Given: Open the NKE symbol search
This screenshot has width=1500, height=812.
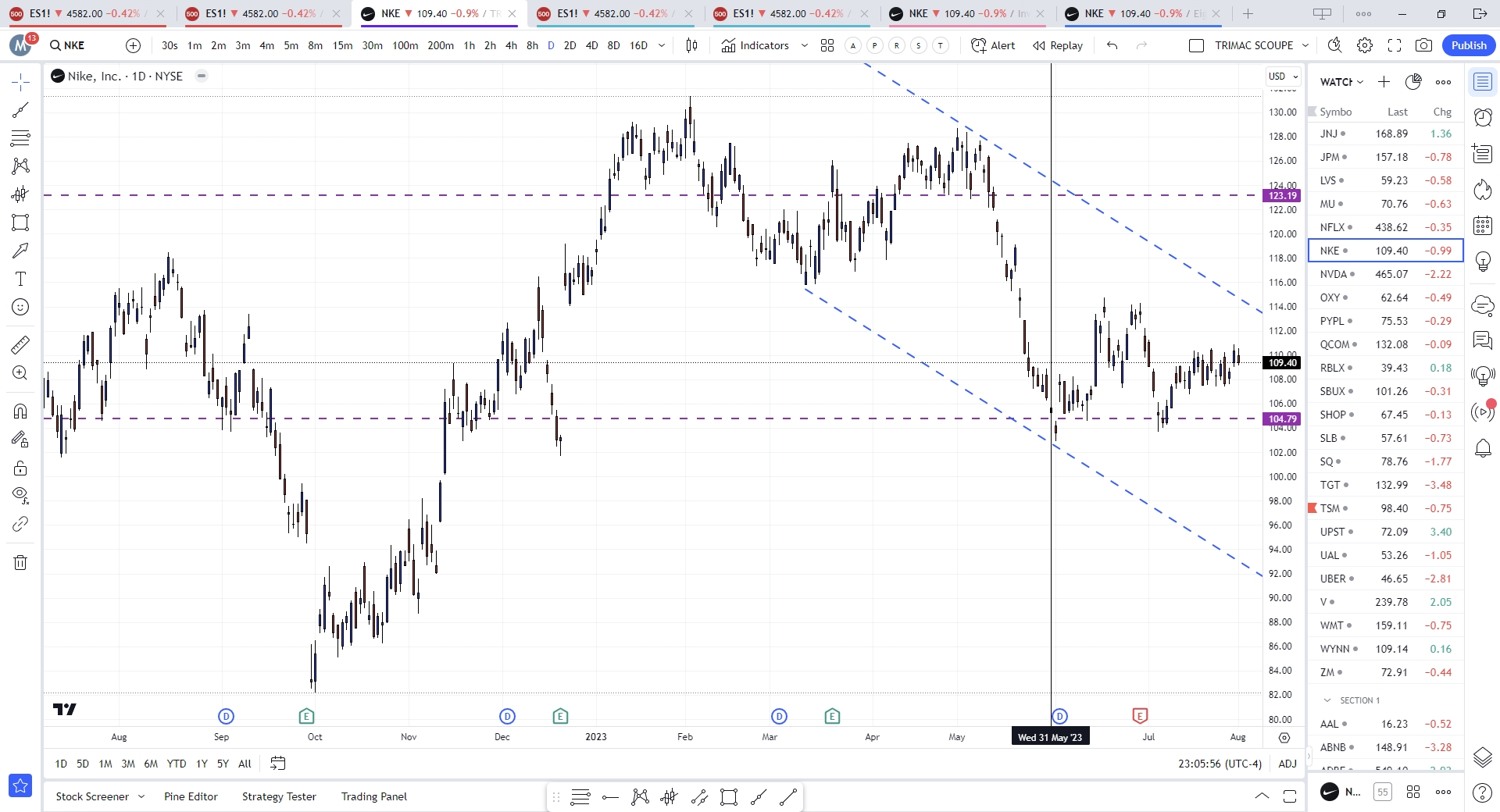Looking at the screenshot, I should 67,45.
